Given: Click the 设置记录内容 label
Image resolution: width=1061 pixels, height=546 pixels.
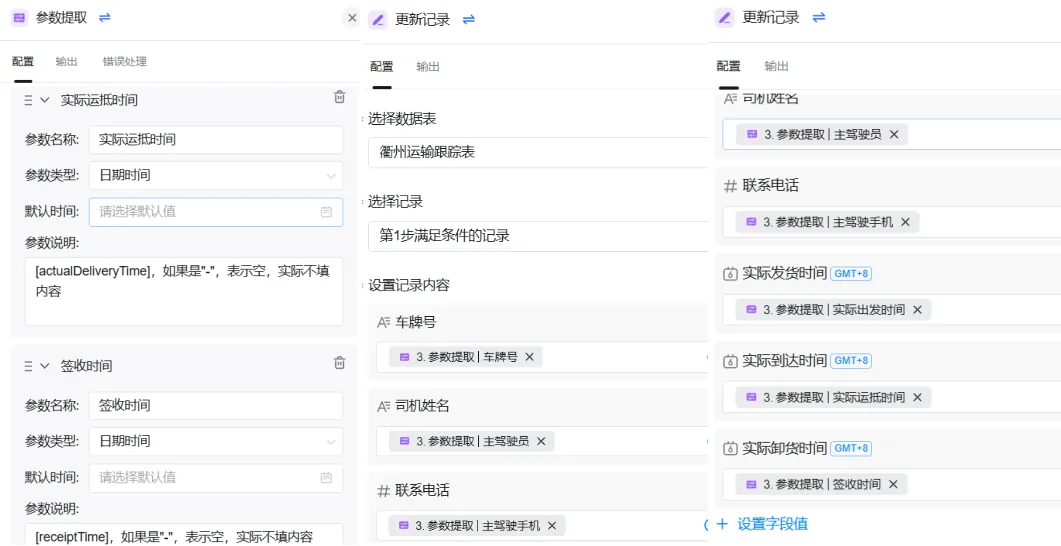Looking at the screenshot, I should pyautogui.click(x=409, y=286).
